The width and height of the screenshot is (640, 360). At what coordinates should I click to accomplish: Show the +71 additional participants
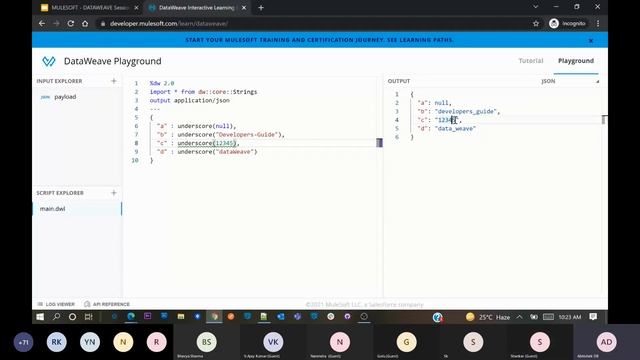23,342
